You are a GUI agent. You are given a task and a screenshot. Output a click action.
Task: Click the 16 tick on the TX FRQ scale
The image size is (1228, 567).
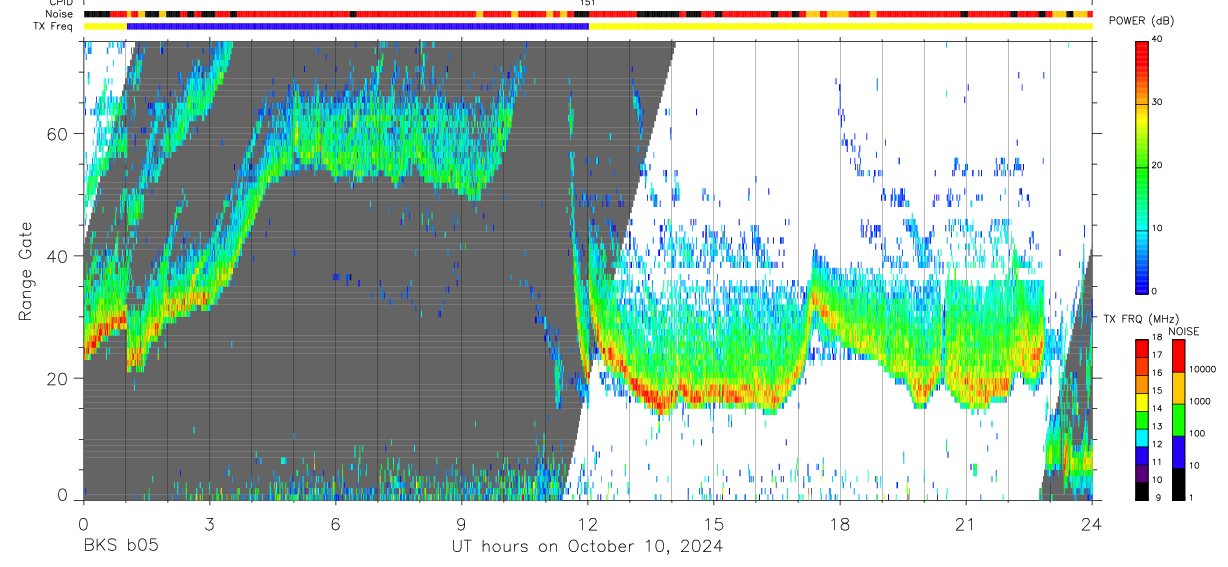(1158, 373)
